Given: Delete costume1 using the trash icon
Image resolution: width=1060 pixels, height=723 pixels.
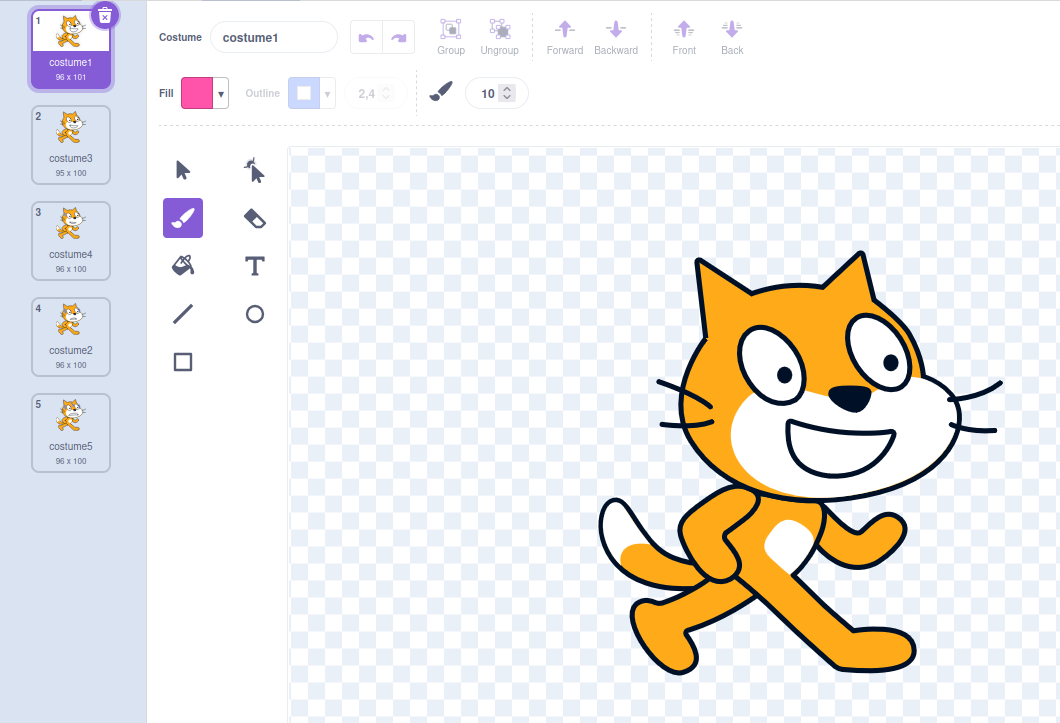Looking at the screenshot, I should coord(105,15).
